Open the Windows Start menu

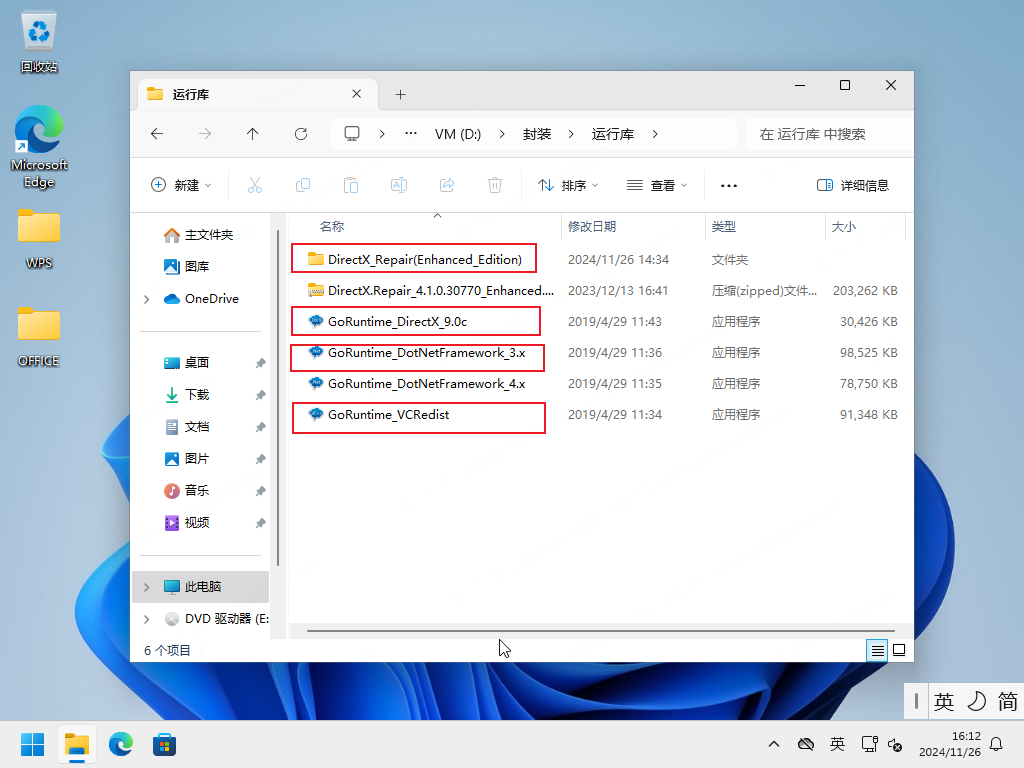tap(33, 744)
